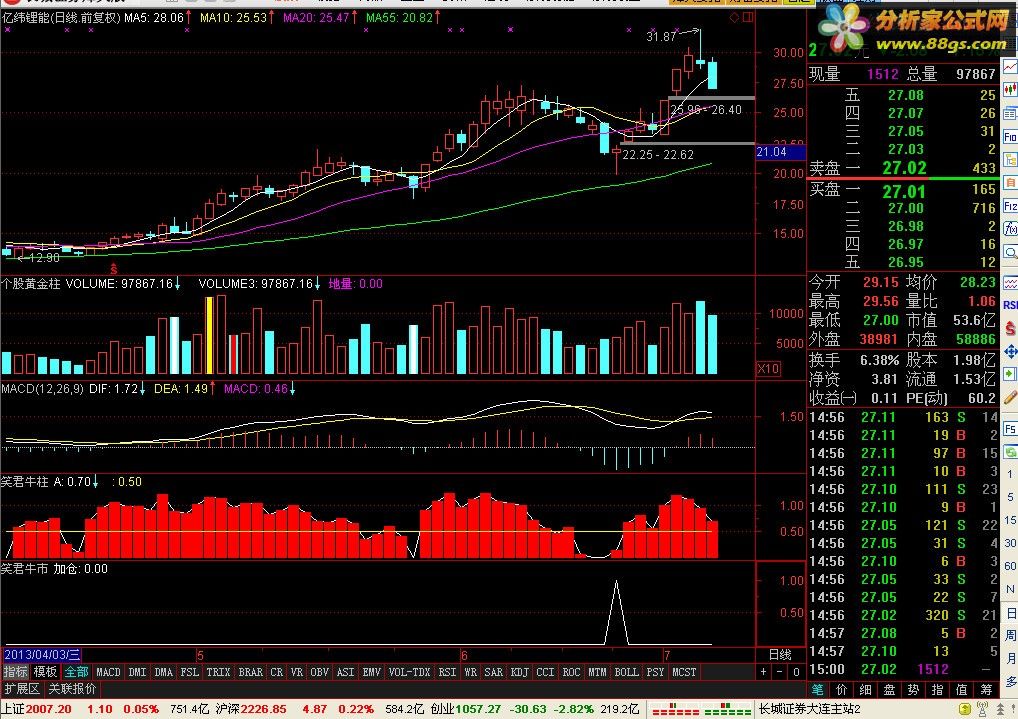1018x719 pixels.
Task: Click the blue four-way arrows icon
Action: click(x=1010, y=351)
